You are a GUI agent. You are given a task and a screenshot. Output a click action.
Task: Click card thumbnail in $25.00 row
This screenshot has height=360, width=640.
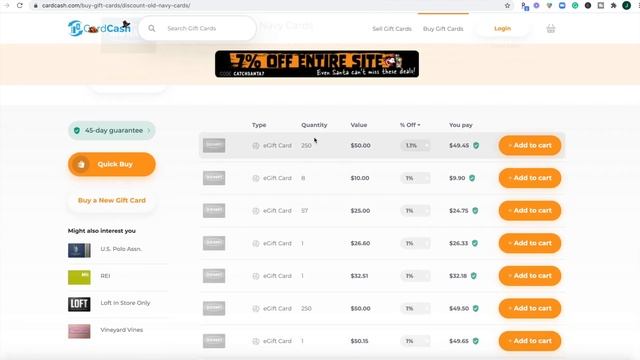pos(214,211)
